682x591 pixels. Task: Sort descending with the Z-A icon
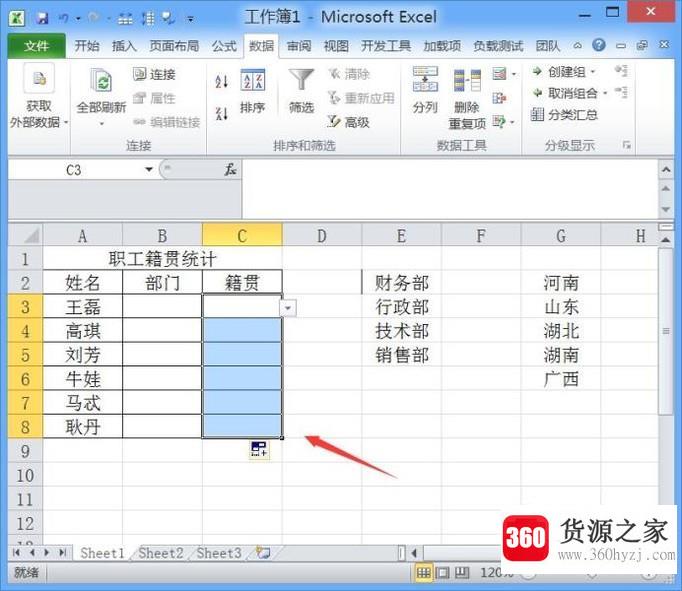[x=222, y=114]
